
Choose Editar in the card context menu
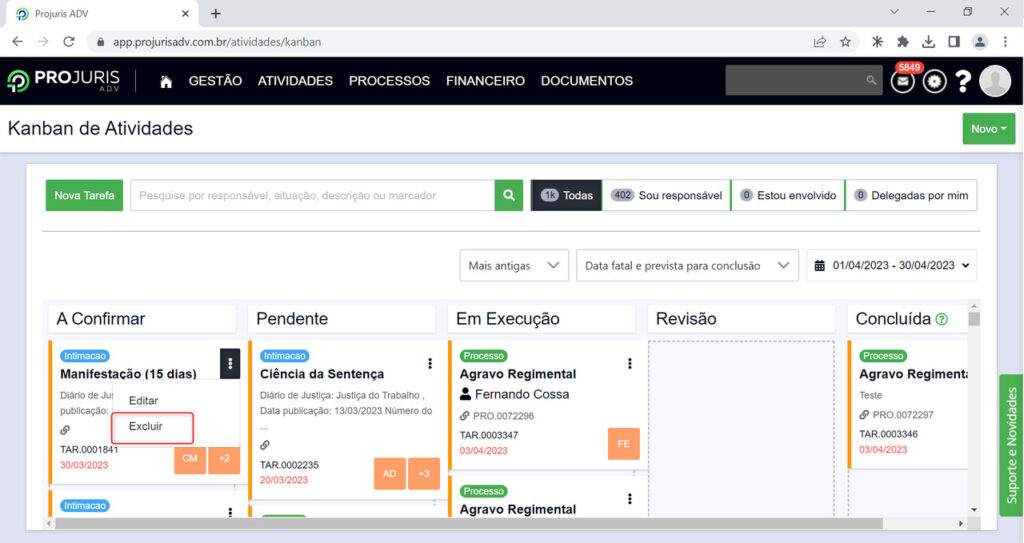[x=144, y=401]
